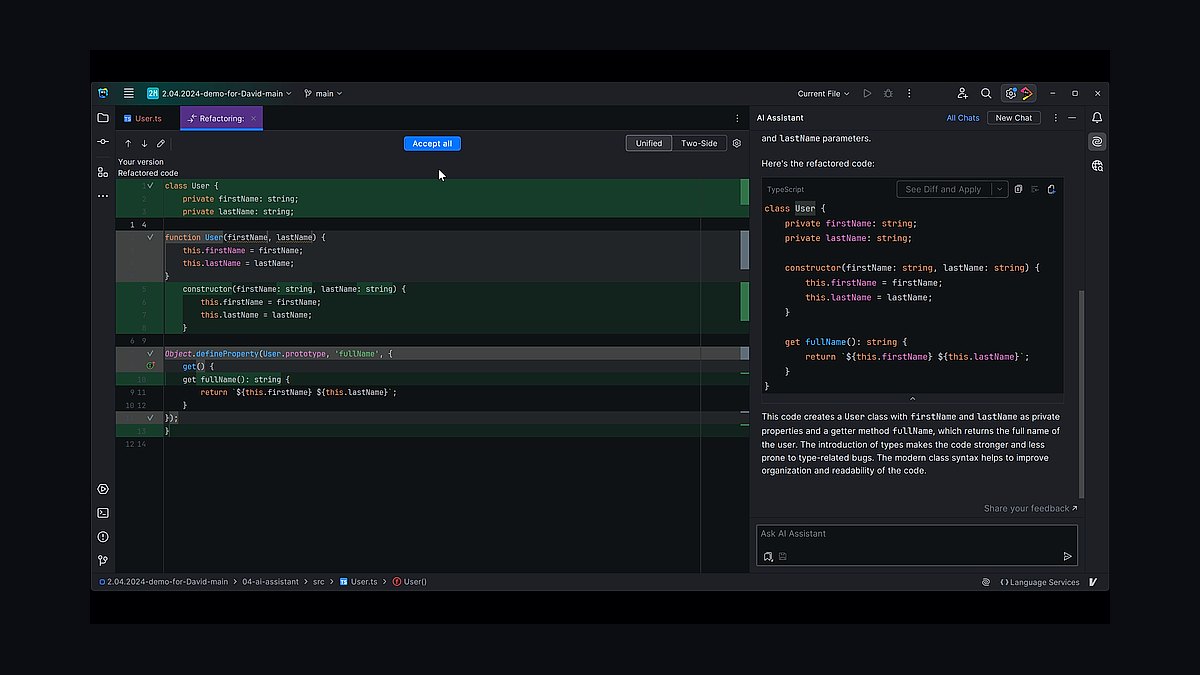Click the AI Assistant chat scrollbar
1200x675 pixels.
click(x=1081, y=394)
